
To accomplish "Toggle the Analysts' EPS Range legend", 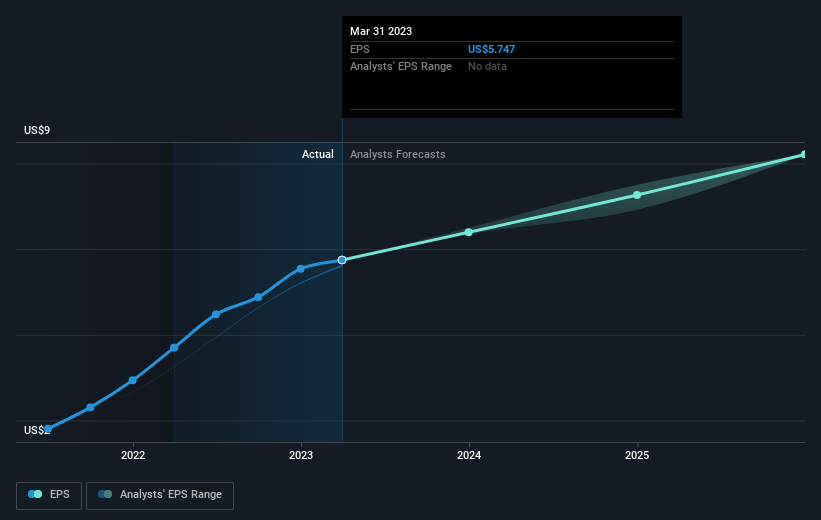I will pyautogui.click(x=160, y=495).
